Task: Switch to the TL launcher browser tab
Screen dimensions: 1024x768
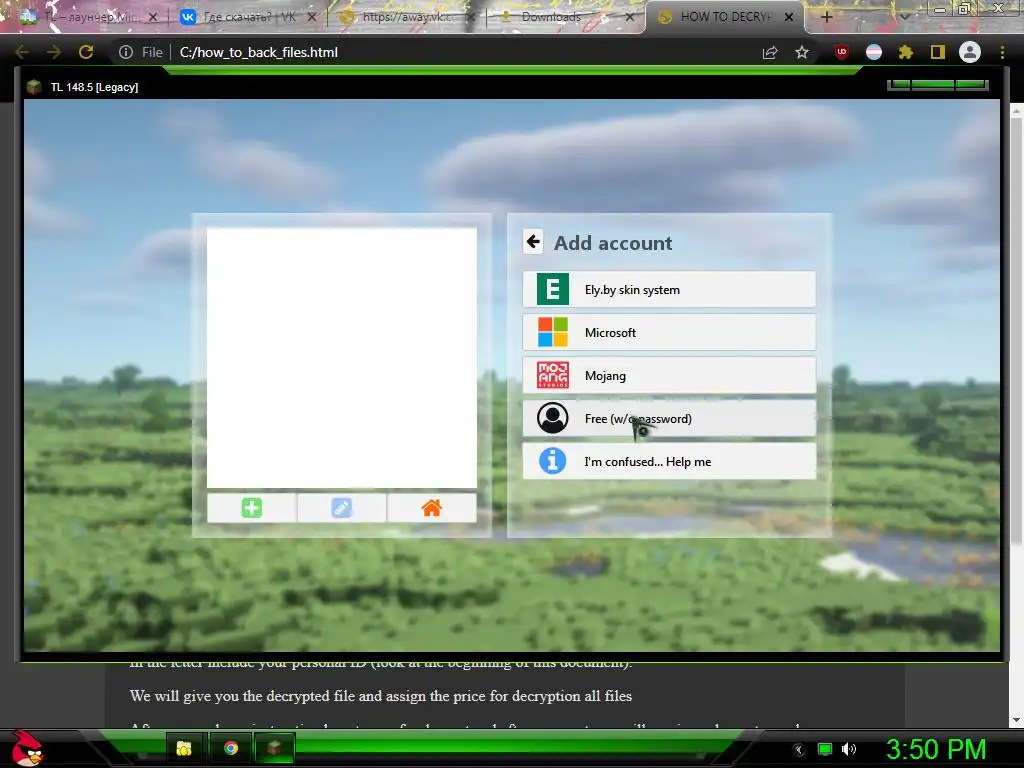Action: (88, 17)
